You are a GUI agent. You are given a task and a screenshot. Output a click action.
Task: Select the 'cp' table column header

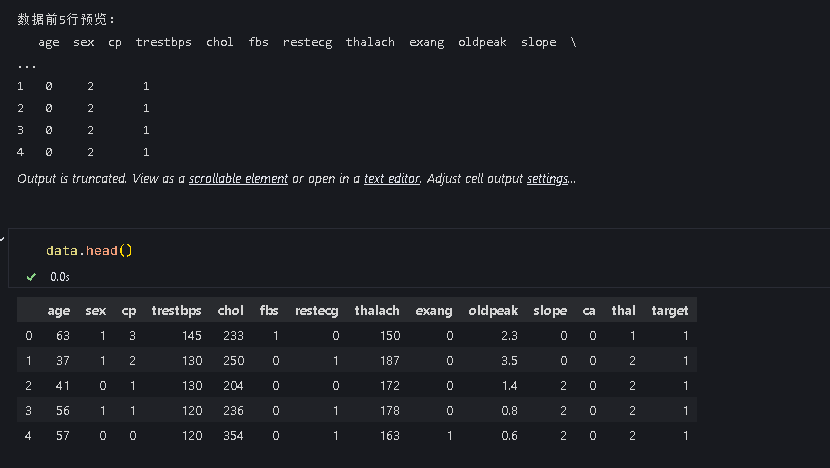[129, 310]
